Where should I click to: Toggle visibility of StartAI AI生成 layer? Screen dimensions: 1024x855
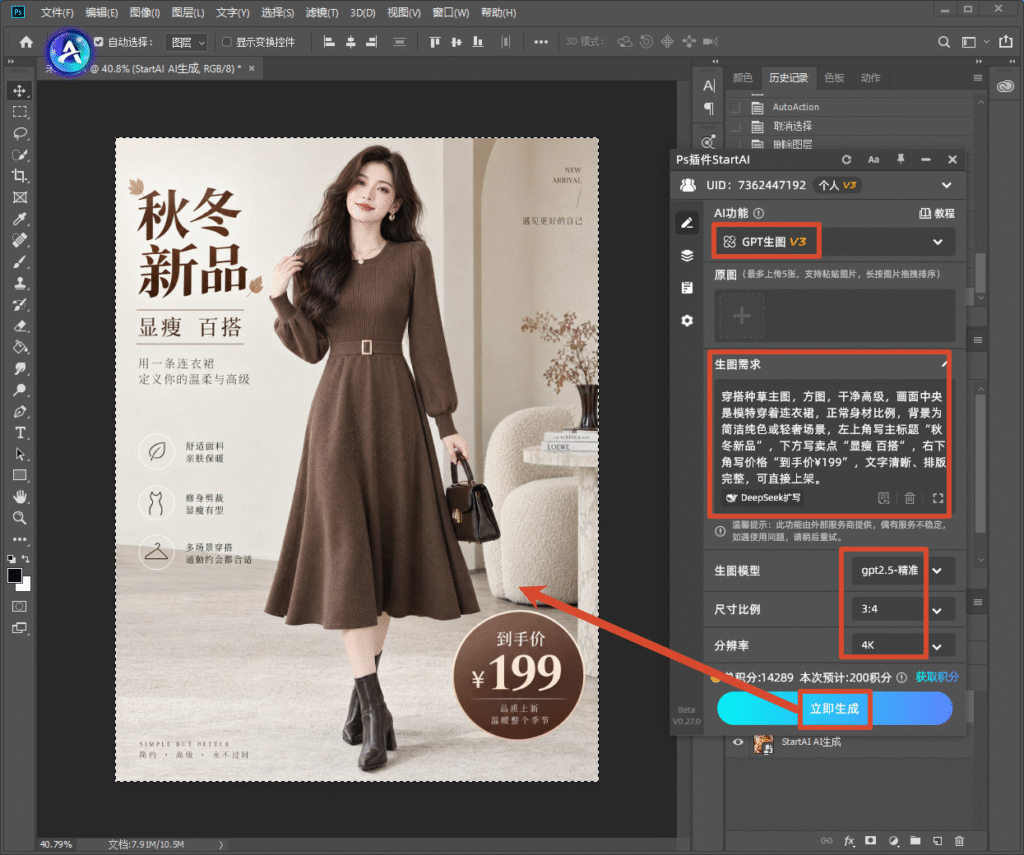(738, 742)
